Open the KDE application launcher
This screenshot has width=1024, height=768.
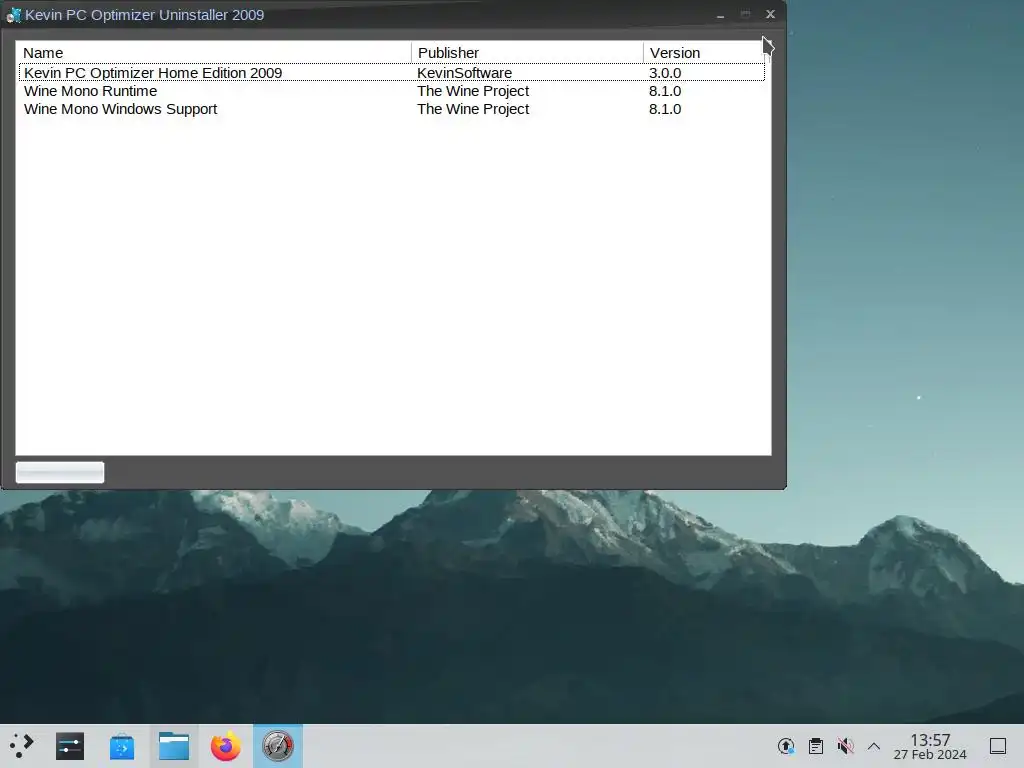22,746
